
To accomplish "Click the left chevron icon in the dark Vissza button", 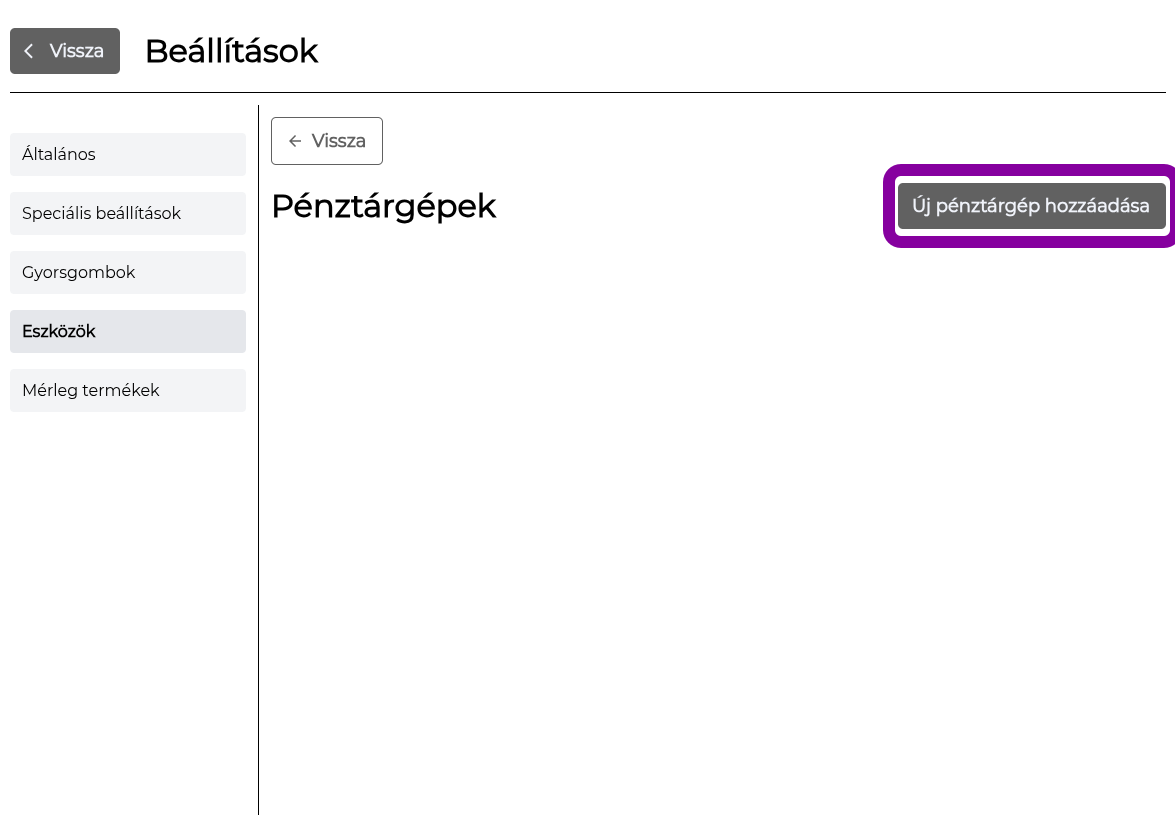I will 28,51.
